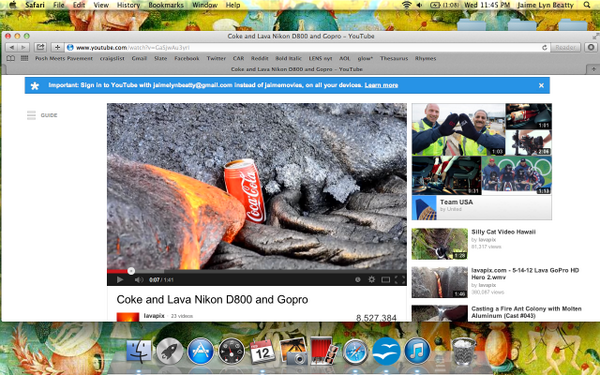Open the Posh Meets Pavement bookmark

(x=64, y=59)
